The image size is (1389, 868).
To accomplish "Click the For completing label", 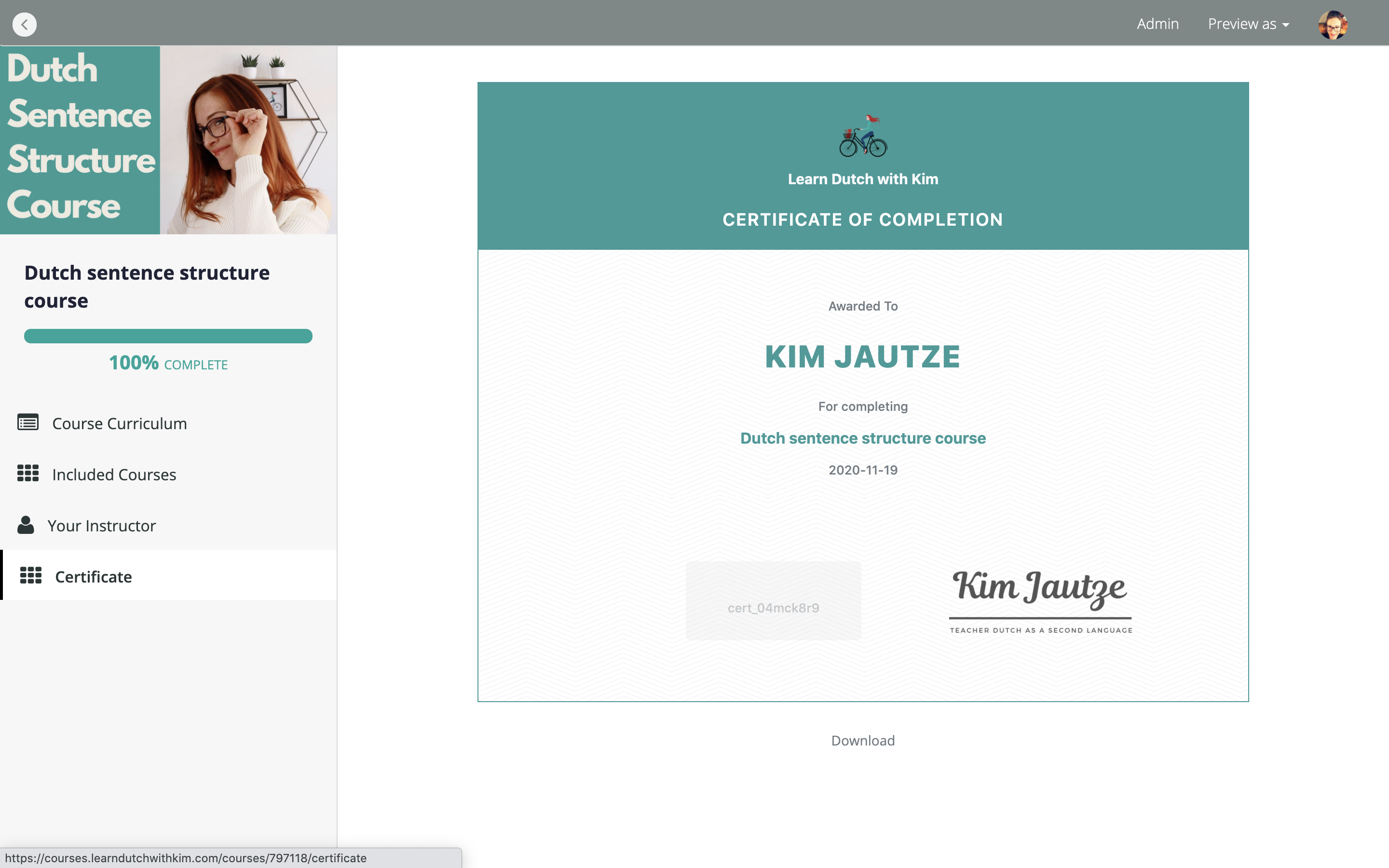I will point(863,407).
